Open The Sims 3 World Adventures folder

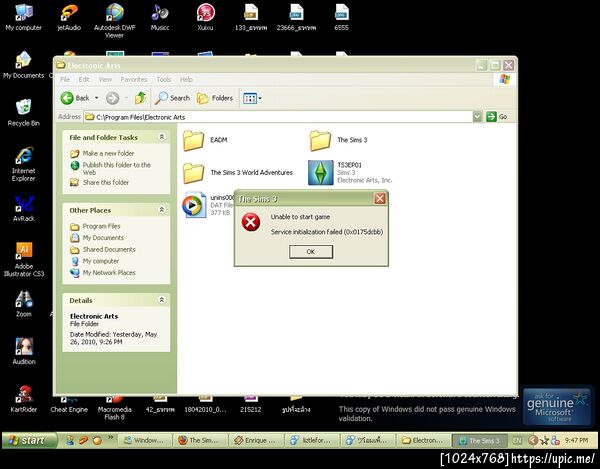(x=238, y=173)
